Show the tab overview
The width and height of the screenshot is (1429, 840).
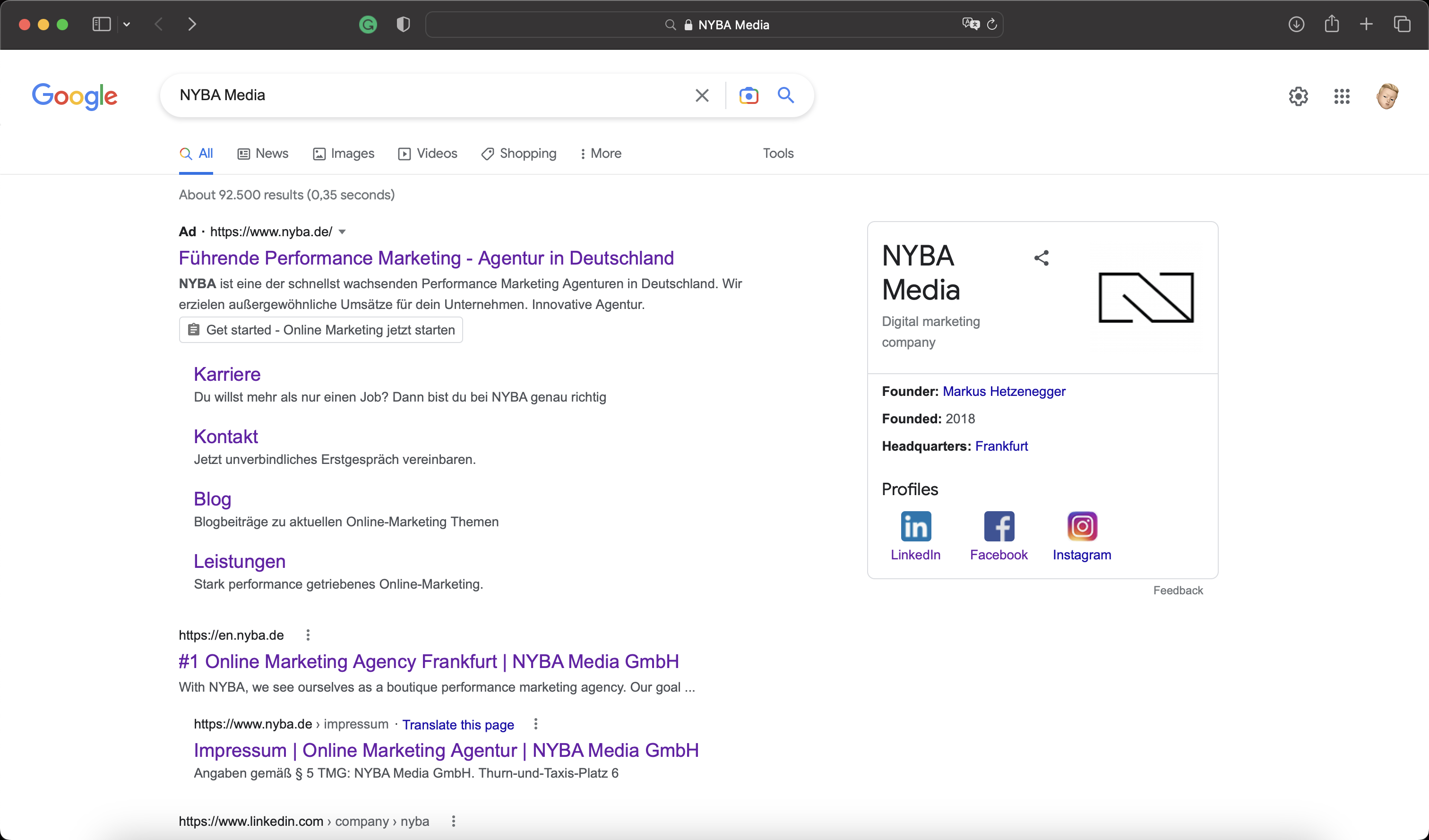coord(1402,25)
